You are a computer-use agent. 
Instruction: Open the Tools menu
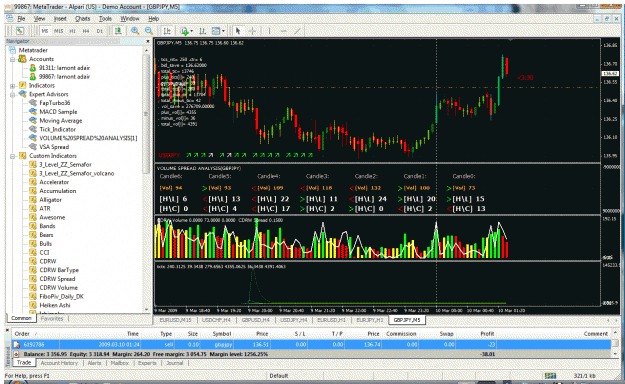105,18
